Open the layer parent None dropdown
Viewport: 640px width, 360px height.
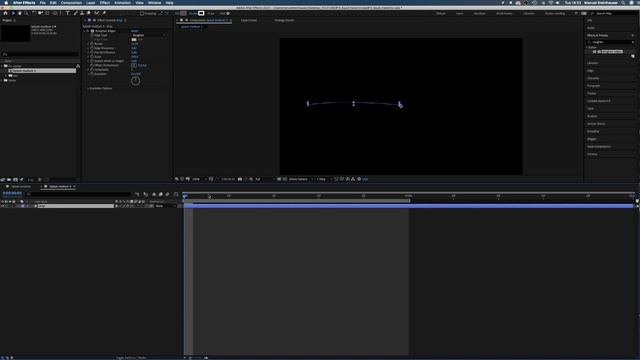[164, 206]
